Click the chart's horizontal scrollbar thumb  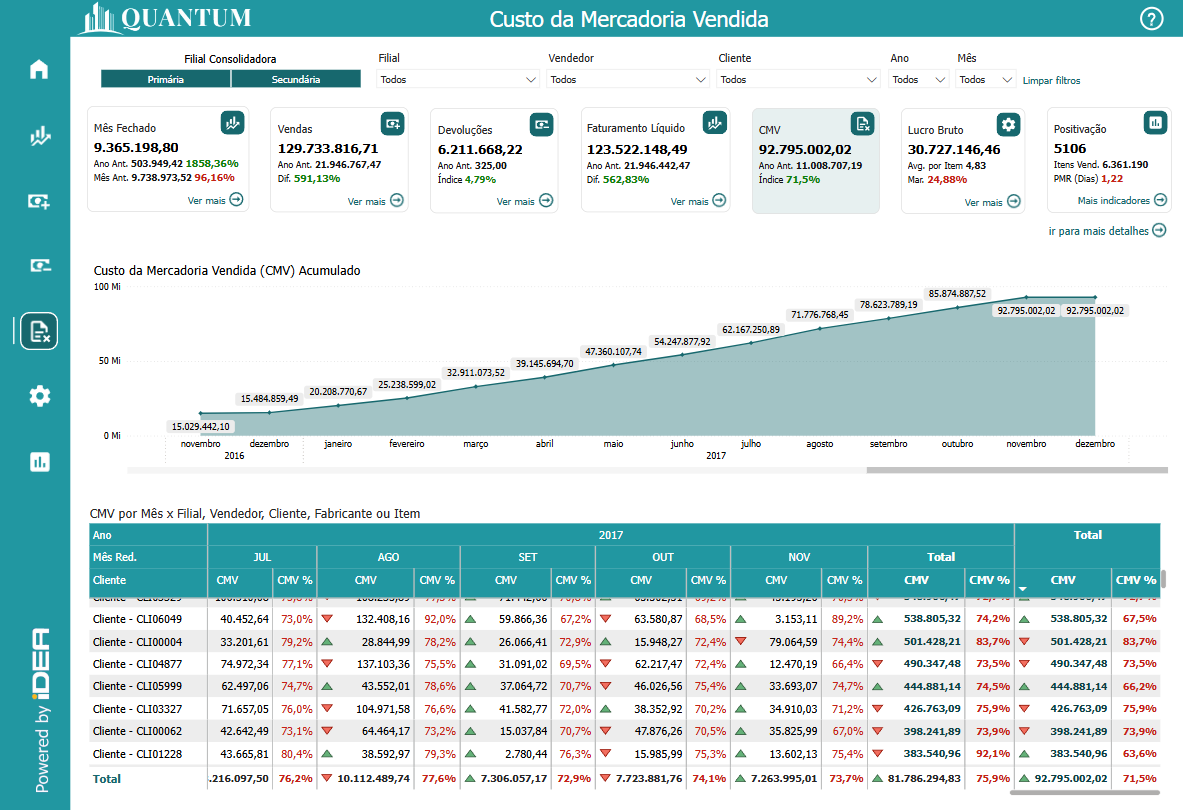pyautogui.click(x=1016, y=469)
